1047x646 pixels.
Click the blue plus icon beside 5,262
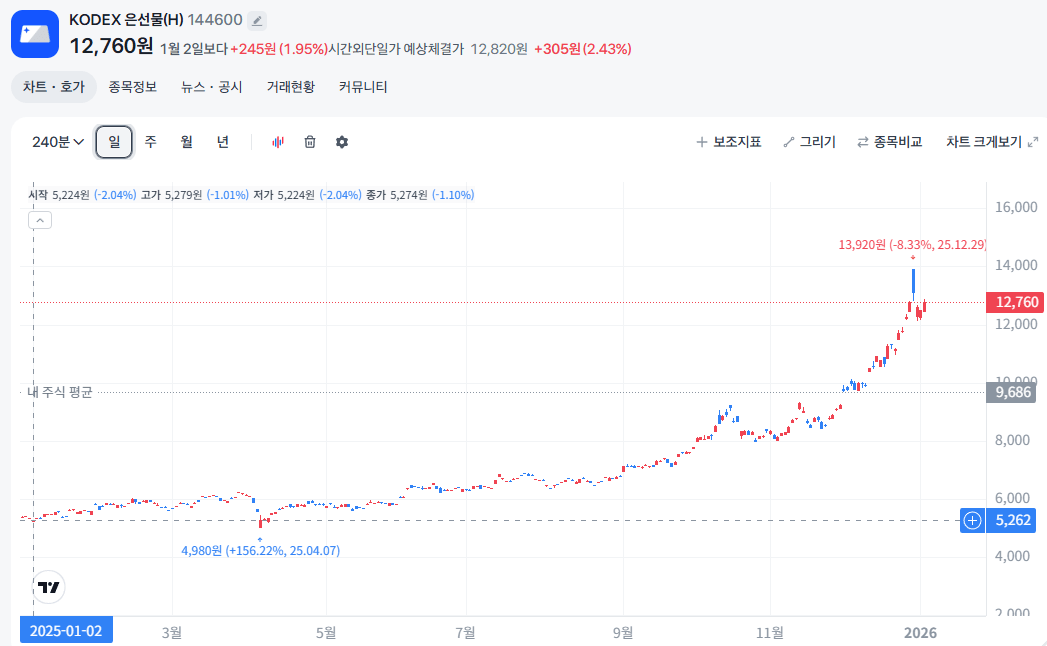[973, 520]
